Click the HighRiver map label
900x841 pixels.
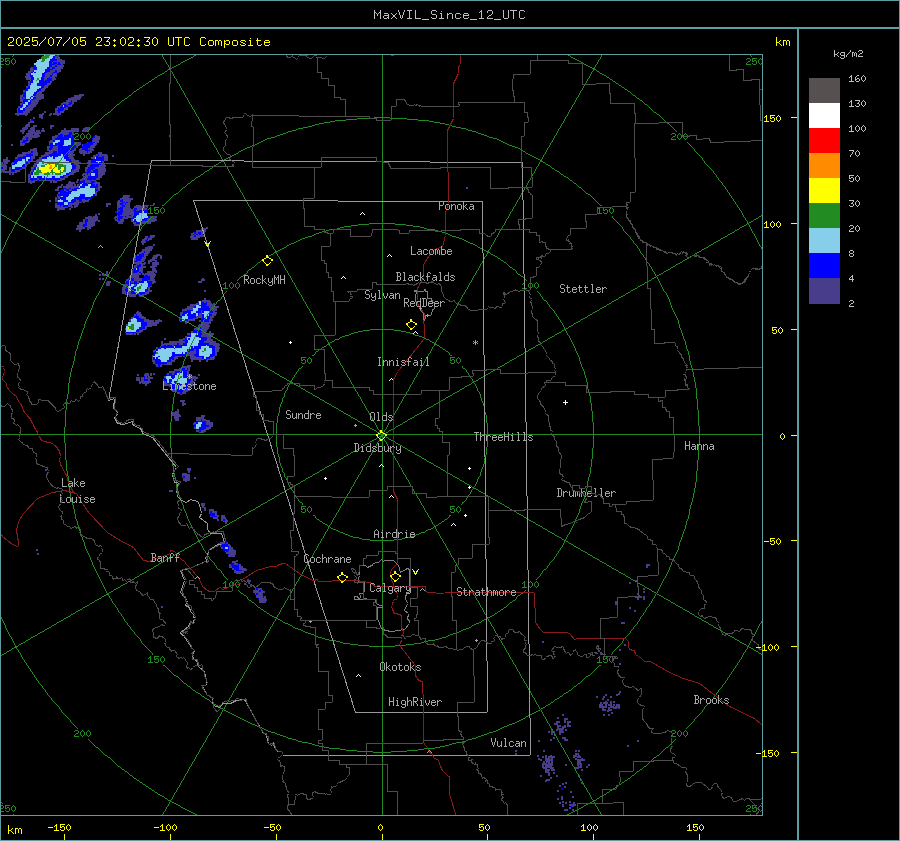(x=415, y=702)
